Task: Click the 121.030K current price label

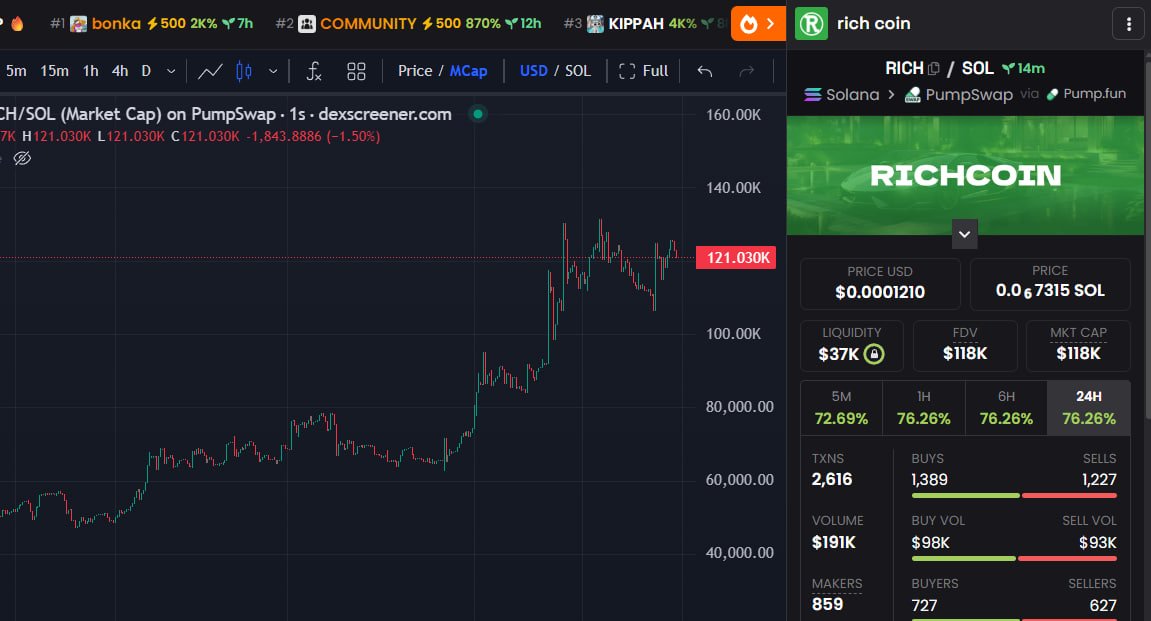Action: 736,258
